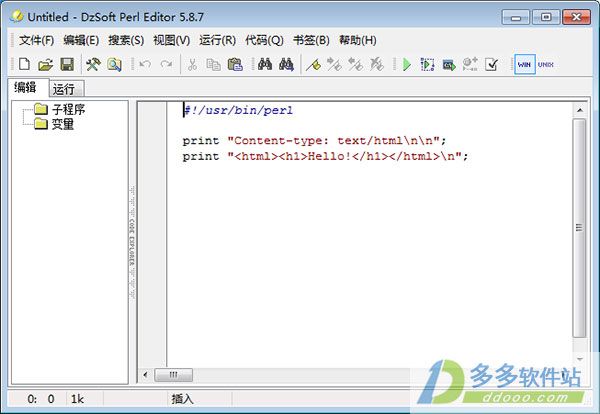Click the find next binoculars with arrow icon

click(286, 64)
